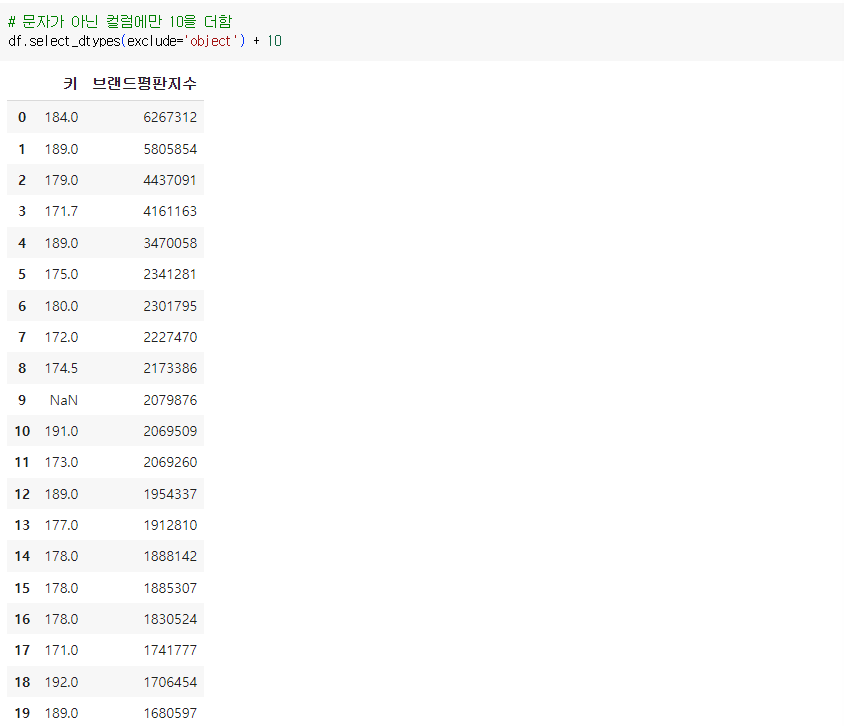Screen dimensions: 844x726
Task: Click cell 3470058 in row 4
Action: point(170,243)
